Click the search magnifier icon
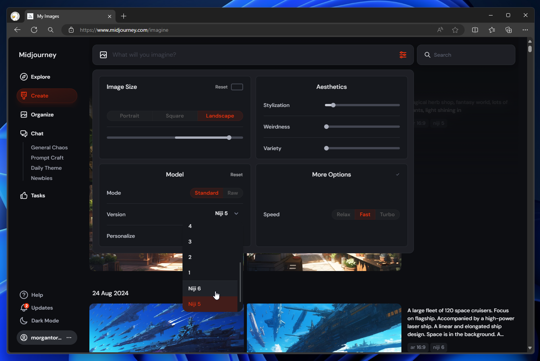Screen dimensions: 540x361 click(427, 55)
